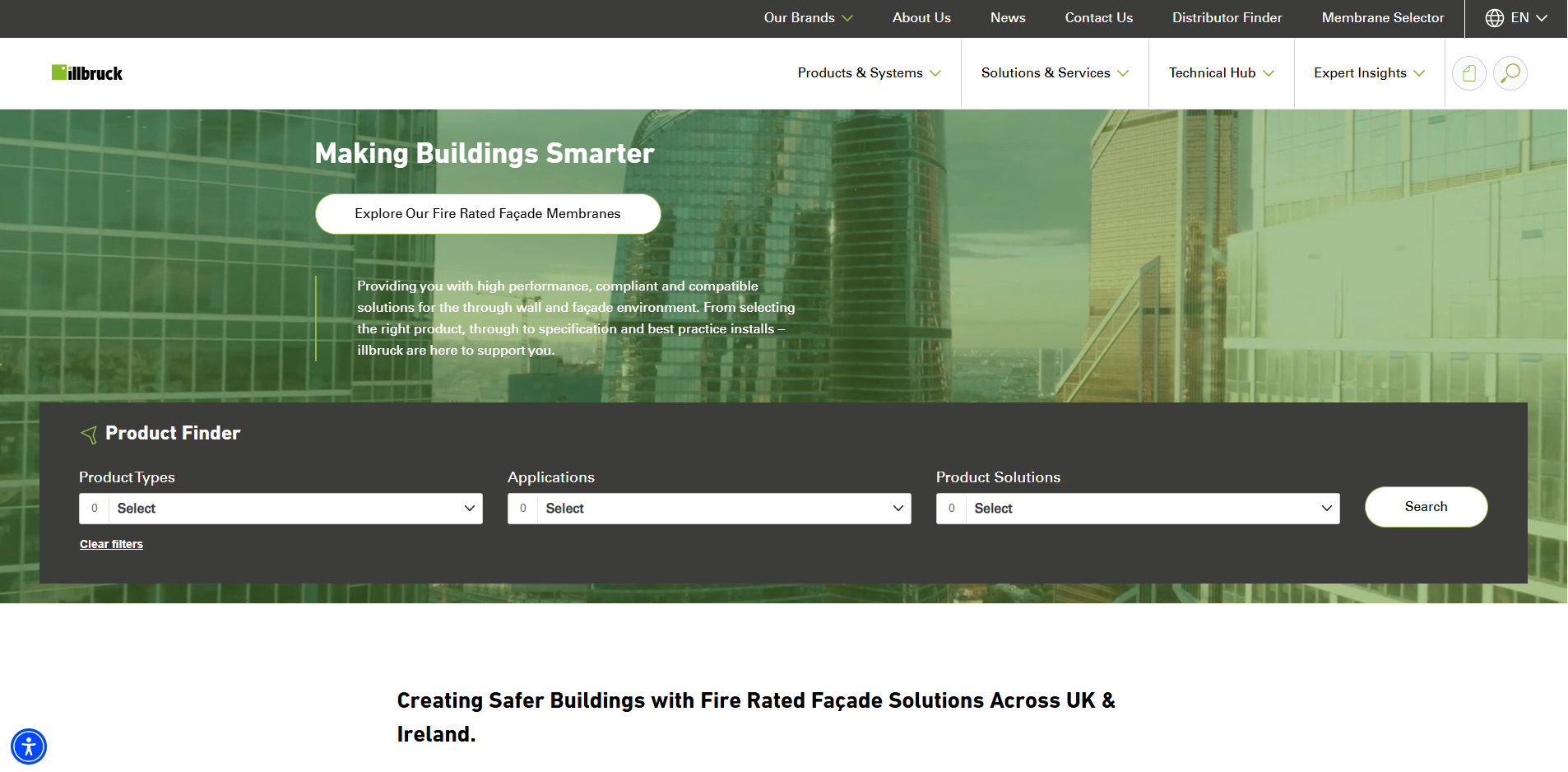
Task: Open the Applications select dropdown
Action: (709, 509)
